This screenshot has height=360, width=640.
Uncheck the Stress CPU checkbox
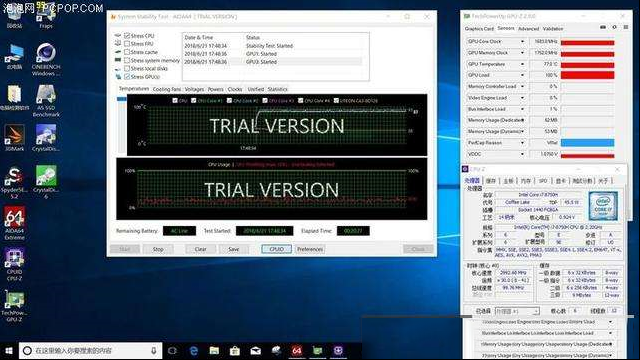coord(127,36)
